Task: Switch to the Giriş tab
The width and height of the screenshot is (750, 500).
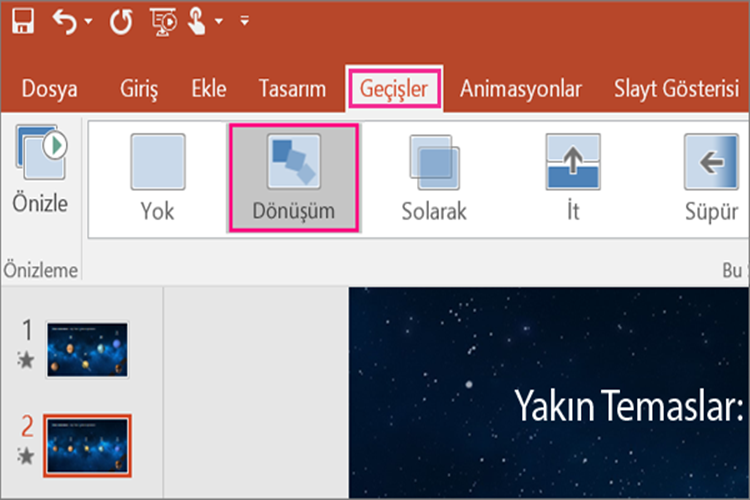Action: [x=139, y=89]
